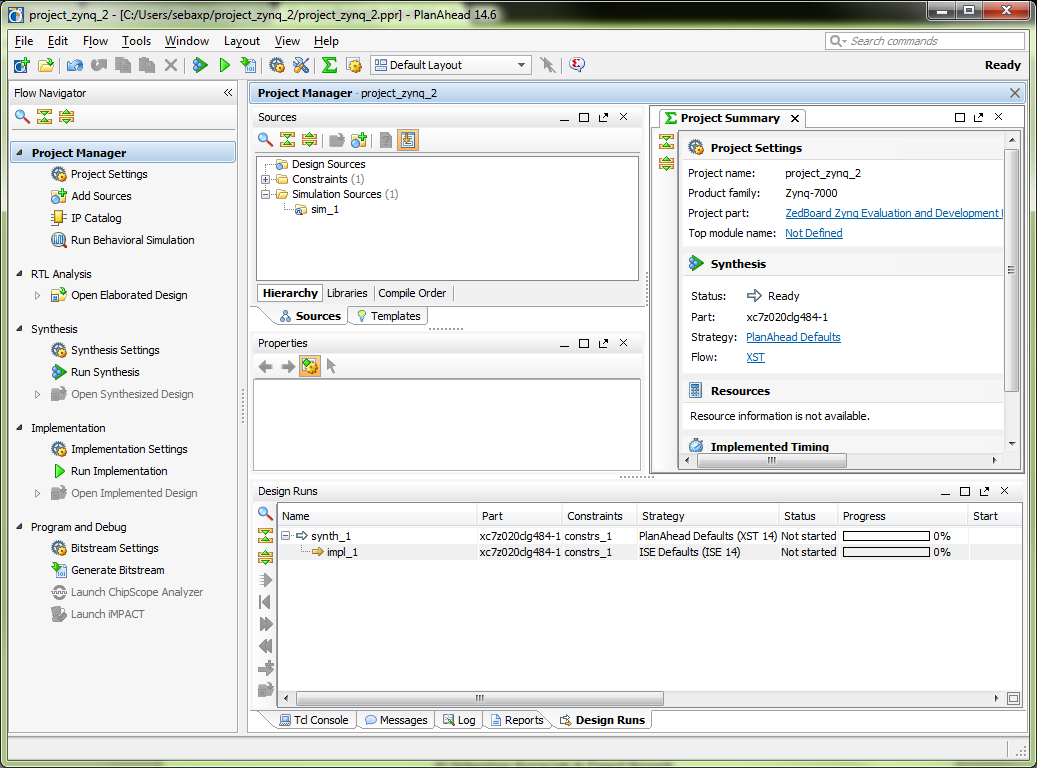Viewport: 1037px width, 768px height.
Task: Click Open Project folder icon in toolbar
Action: pos(46,65)
